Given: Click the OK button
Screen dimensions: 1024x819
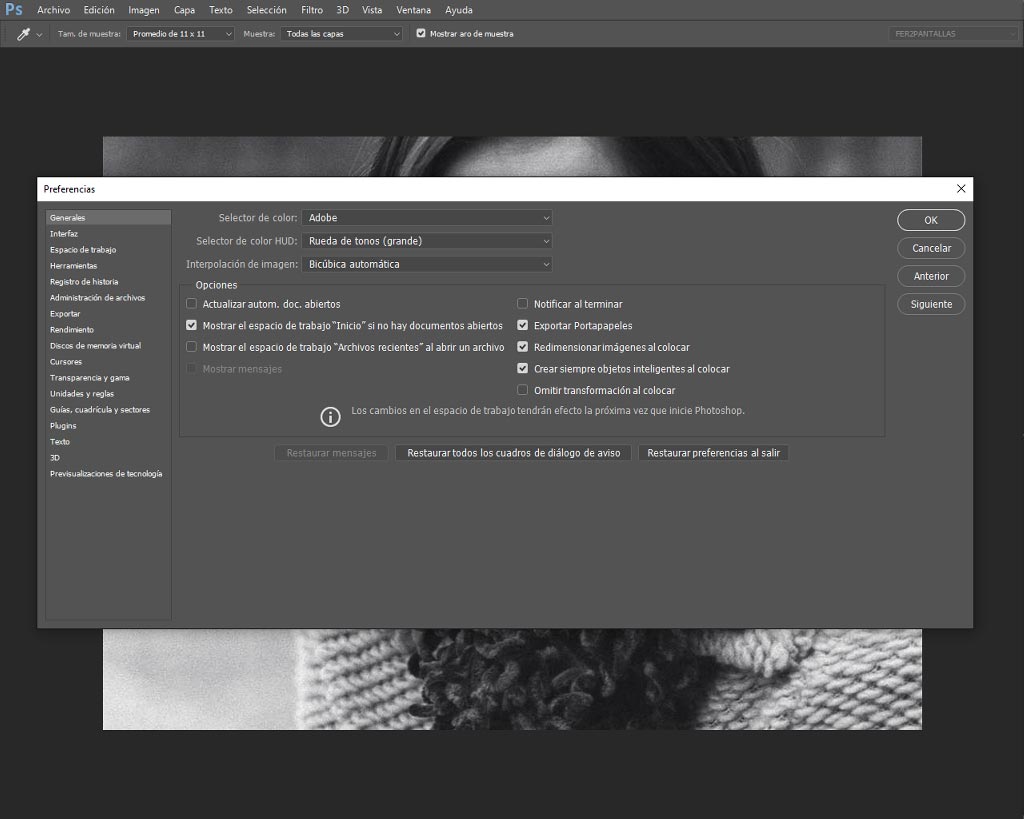Looking at the screenshot, I should (931, 220).
